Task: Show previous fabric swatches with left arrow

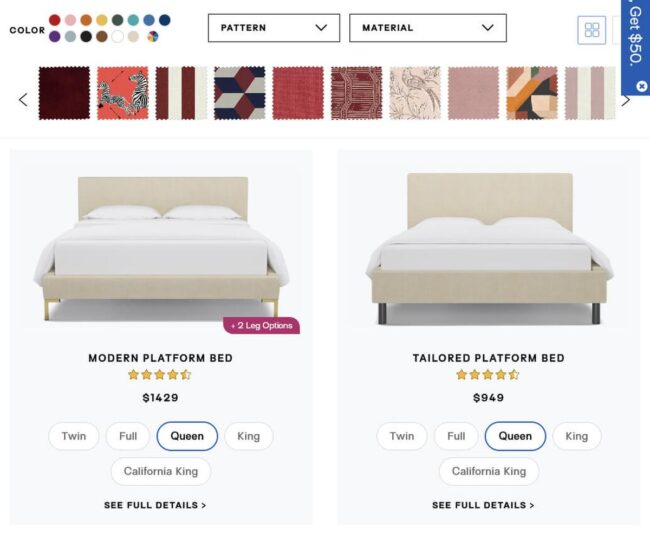Action: coord(23,99)
